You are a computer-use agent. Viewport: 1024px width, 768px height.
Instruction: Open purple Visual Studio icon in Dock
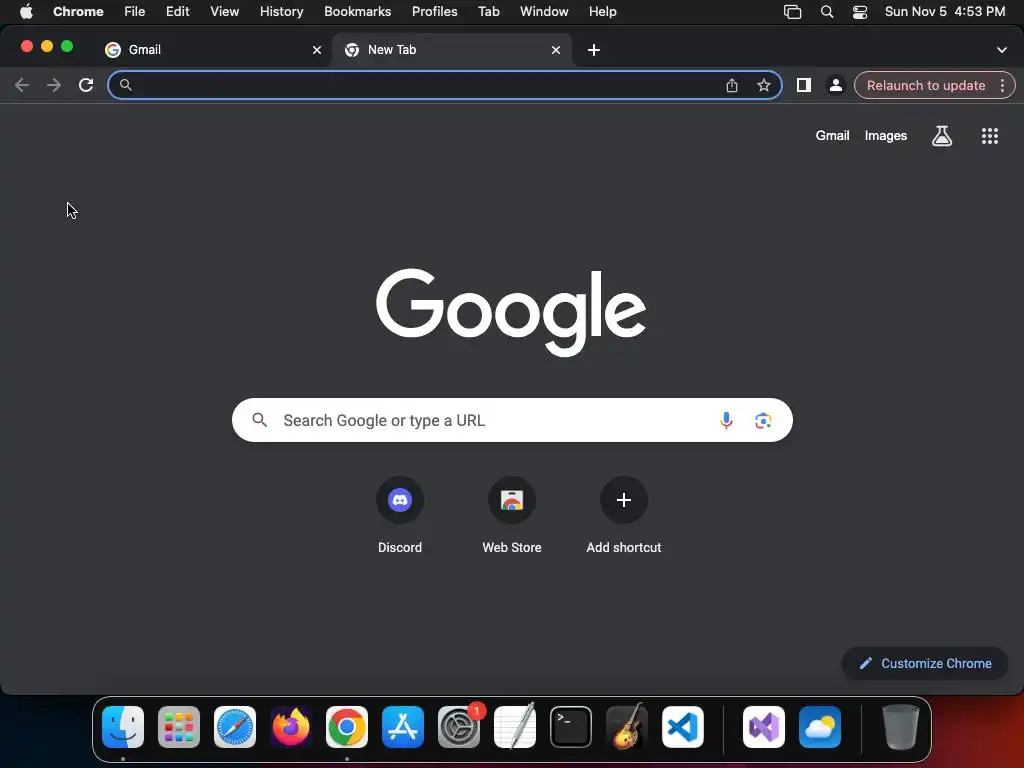(763, 727)
